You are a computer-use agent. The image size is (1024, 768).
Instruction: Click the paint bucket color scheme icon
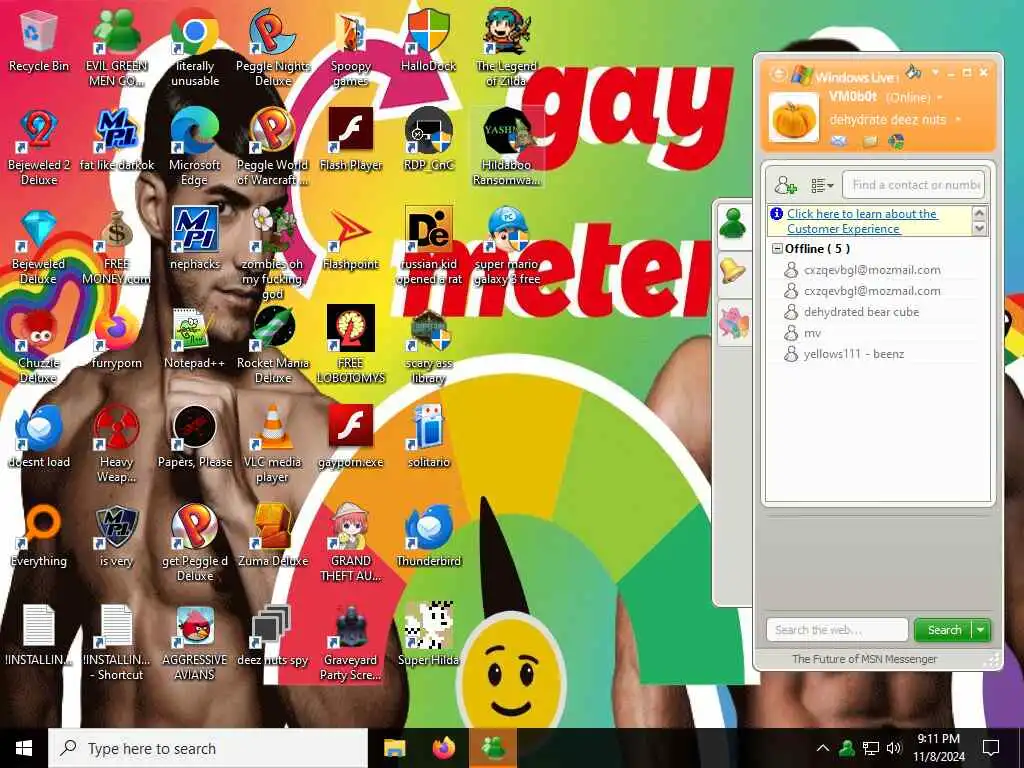pos(913,71)
